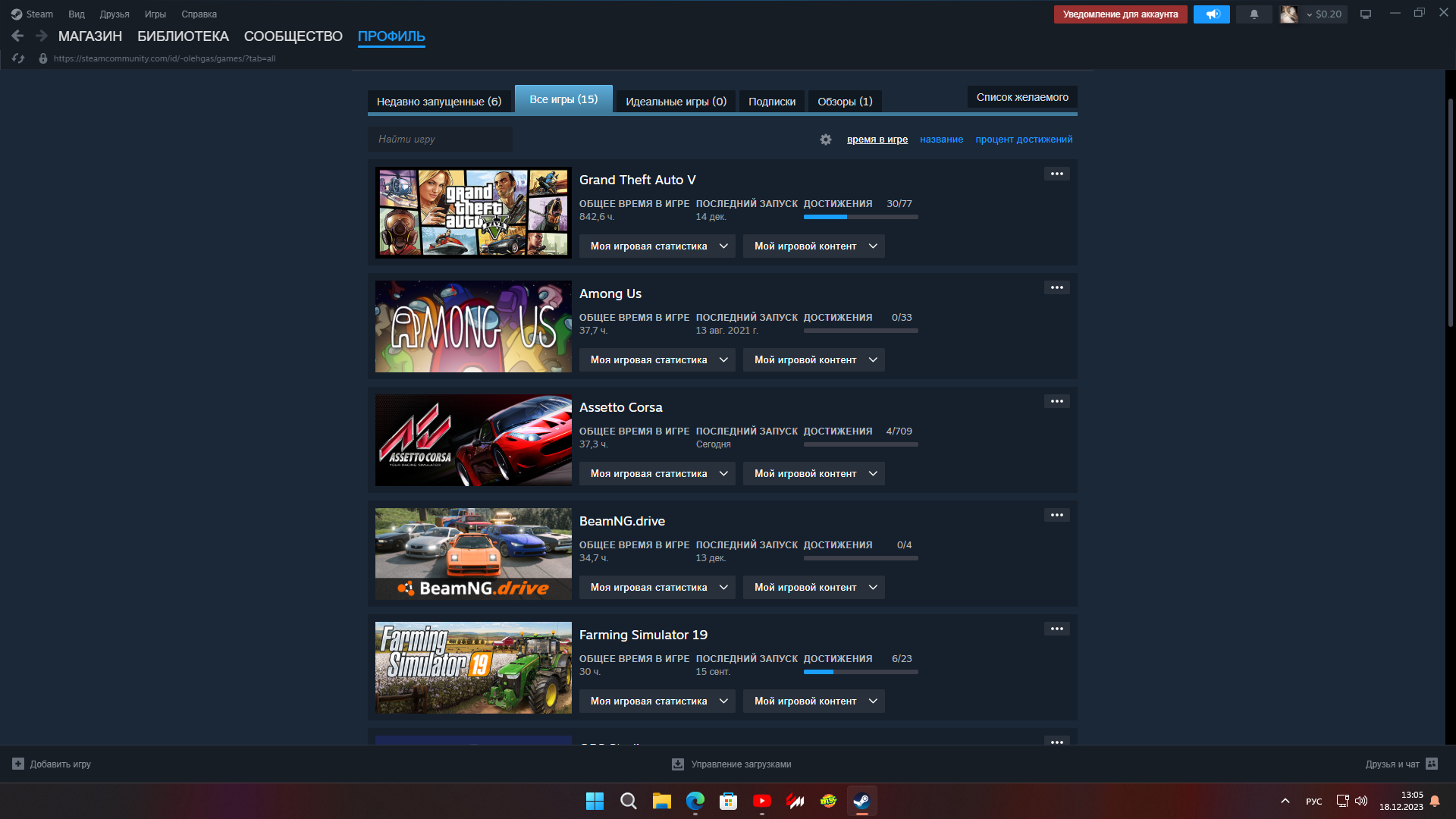Expand My game content for Assetto Corsa
Image resolution: width=1456 pixels, height=819 pixels.
[x=814, y=473]
